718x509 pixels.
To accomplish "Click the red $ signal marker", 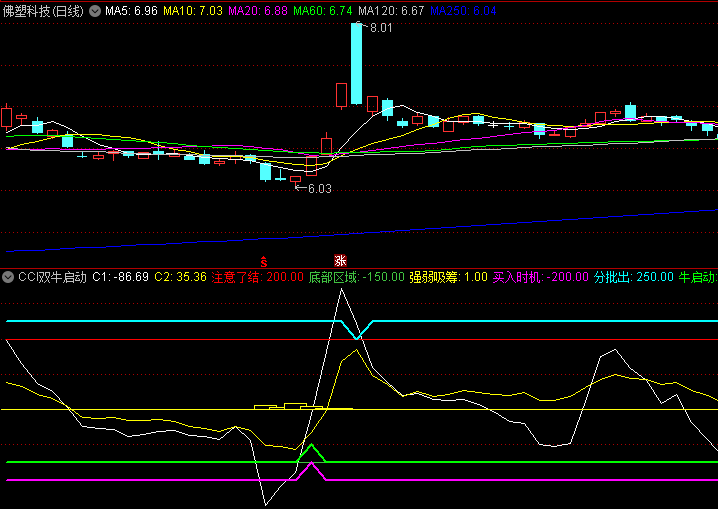I will (263, 259).
